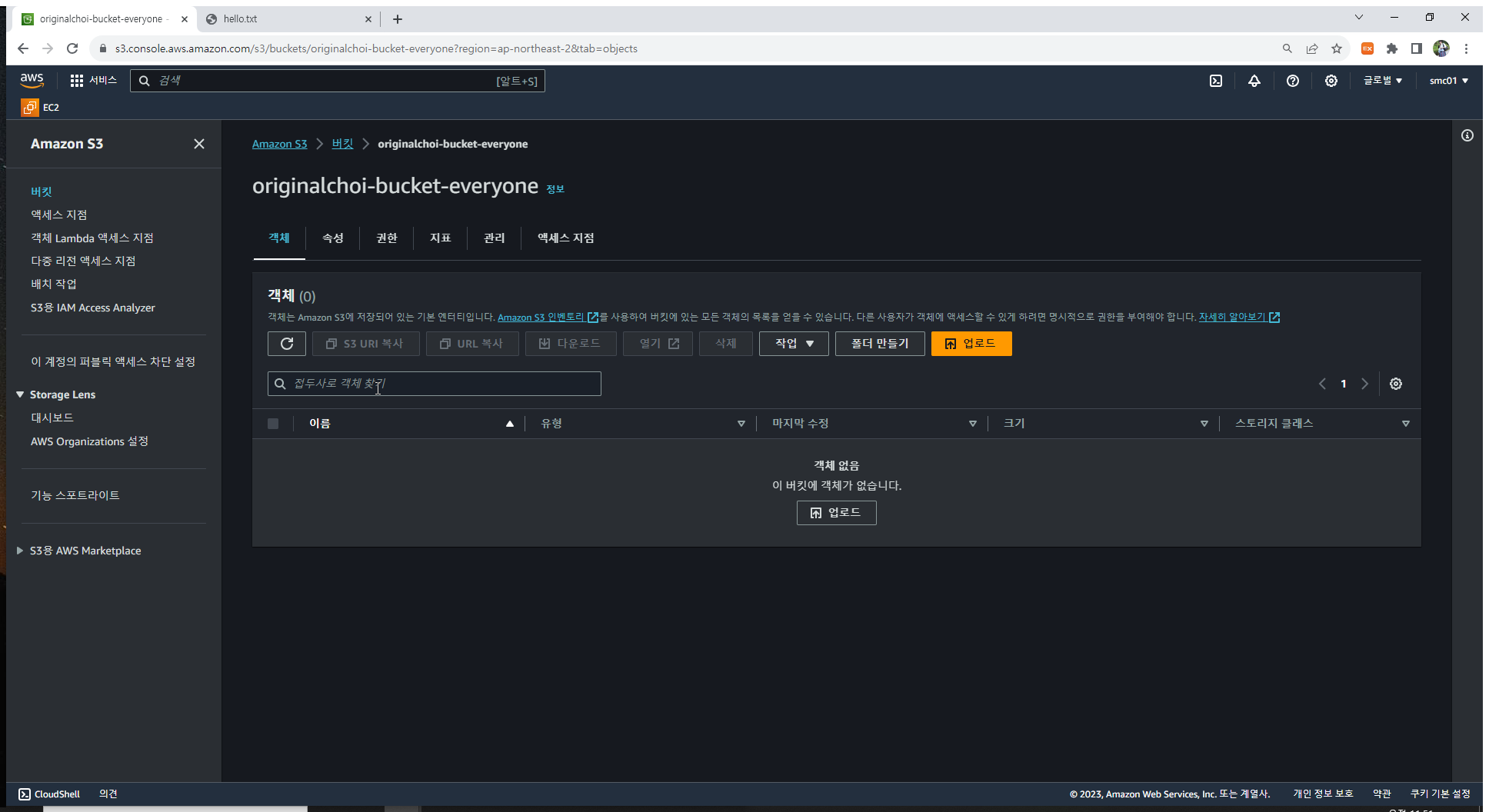Open S3용 IAM Access Analyzer
This screenshot has height=812, width=1489.
tap(93, 308)
